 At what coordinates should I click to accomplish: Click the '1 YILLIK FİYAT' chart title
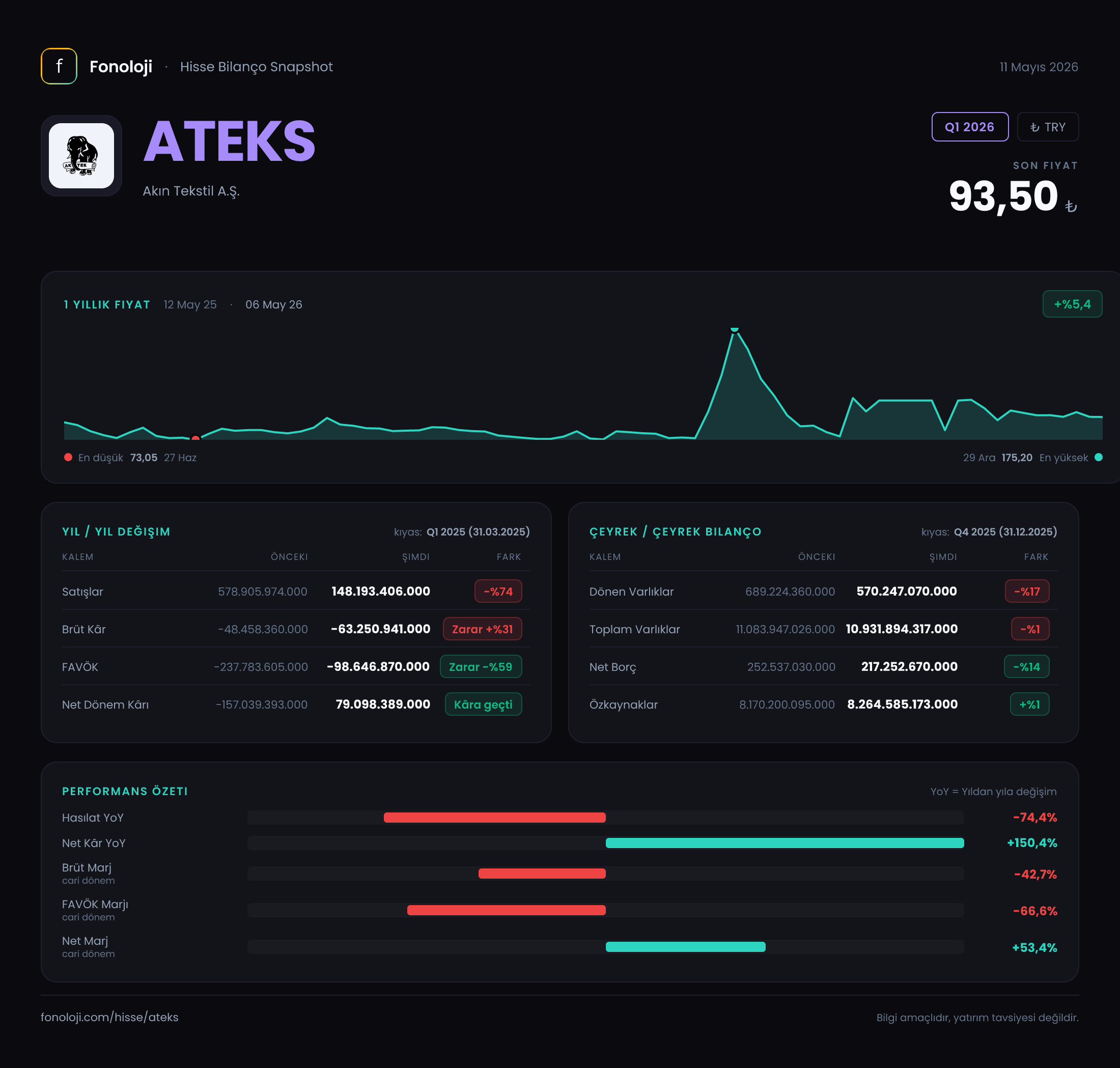107,304
